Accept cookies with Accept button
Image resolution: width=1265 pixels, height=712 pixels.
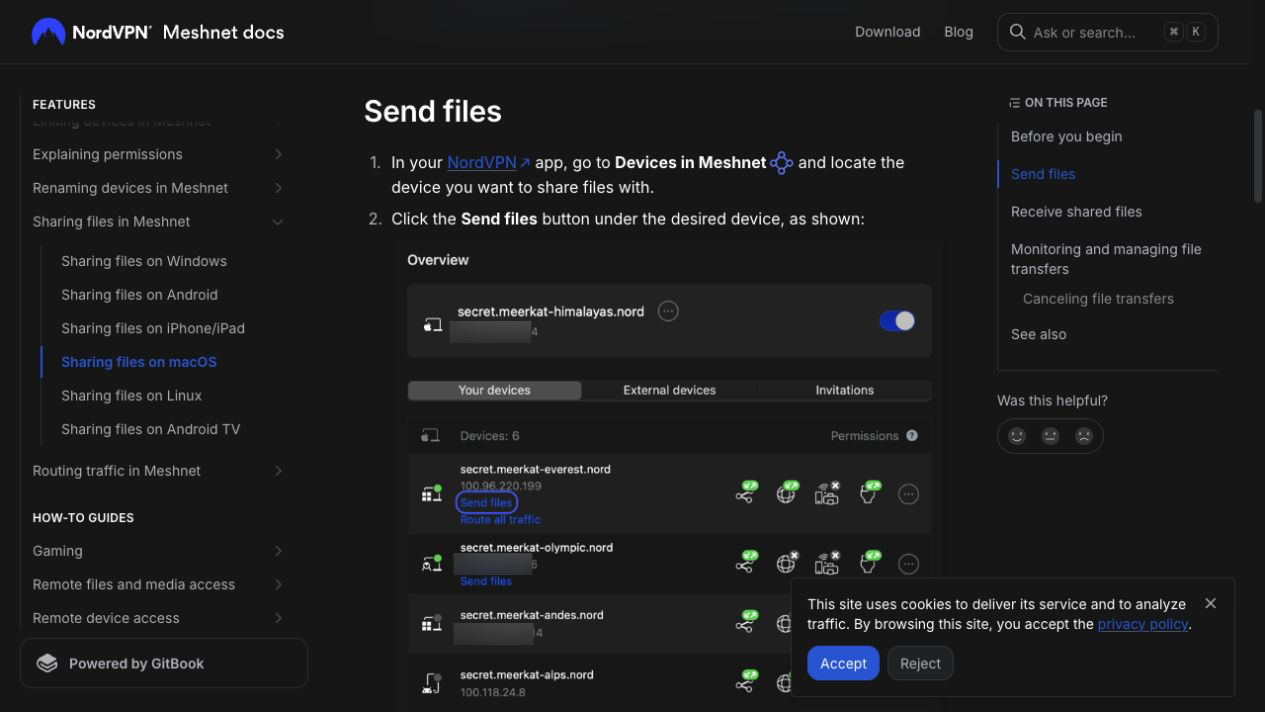click(x=843, y=663)
